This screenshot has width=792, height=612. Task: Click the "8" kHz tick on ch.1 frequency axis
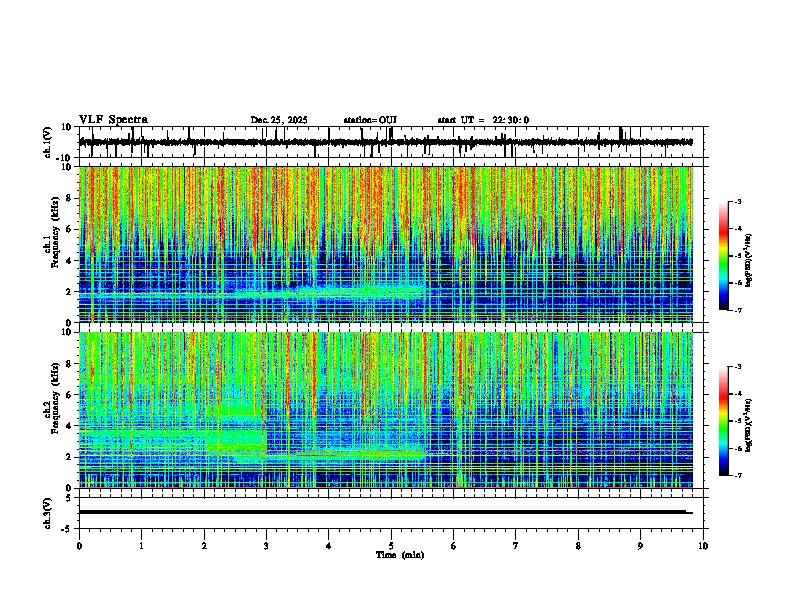click(70, 198)
